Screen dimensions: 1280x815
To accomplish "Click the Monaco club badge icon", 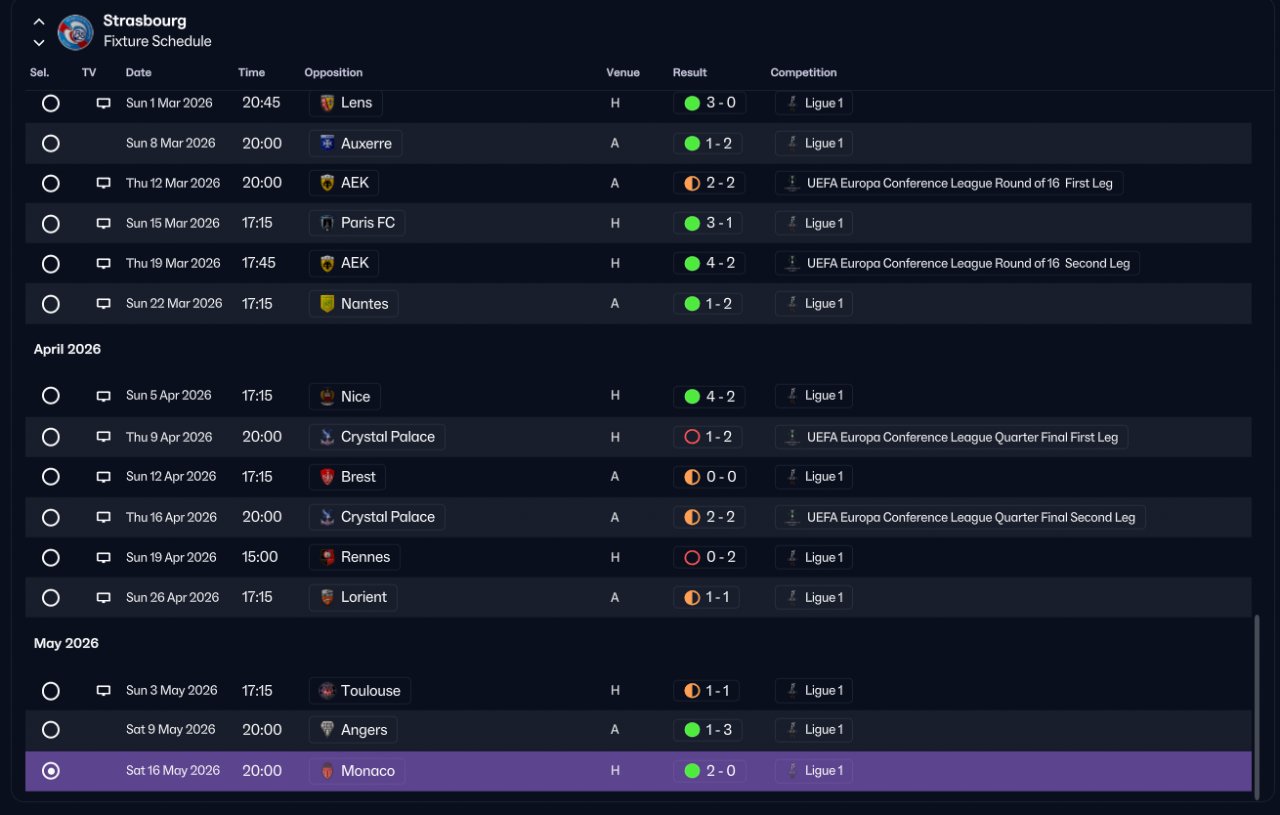I will click(326, 771).
